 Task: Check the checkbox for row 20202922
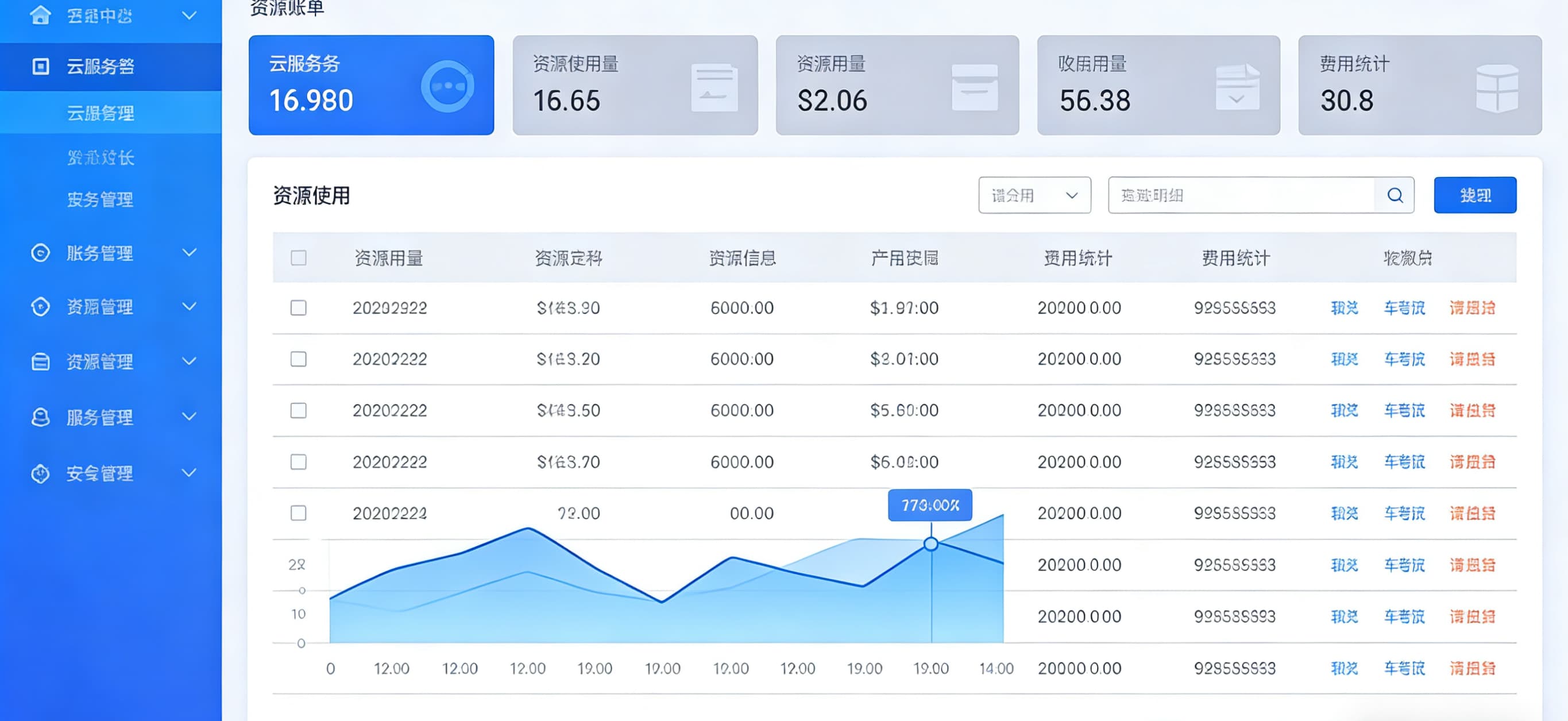point(298,308)
